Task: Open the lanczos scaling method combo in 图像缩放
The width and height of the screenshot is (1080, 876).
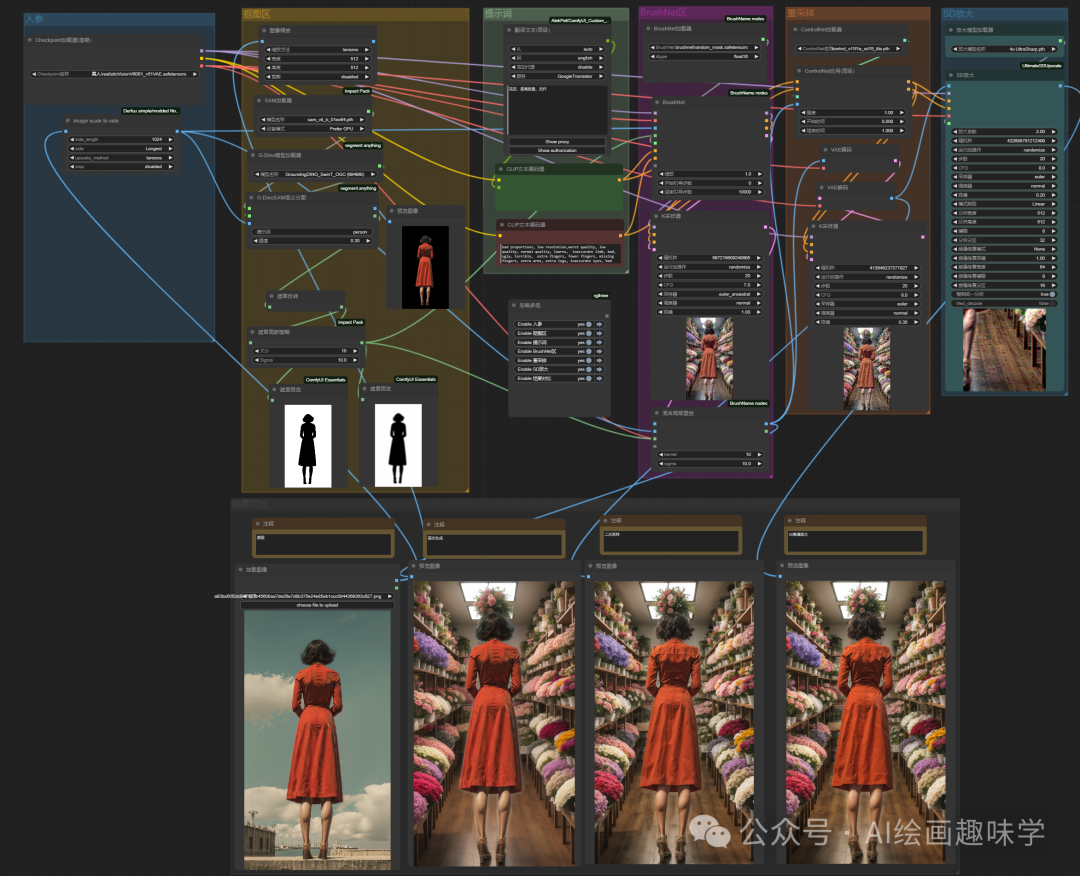Action: pos(318,50)
